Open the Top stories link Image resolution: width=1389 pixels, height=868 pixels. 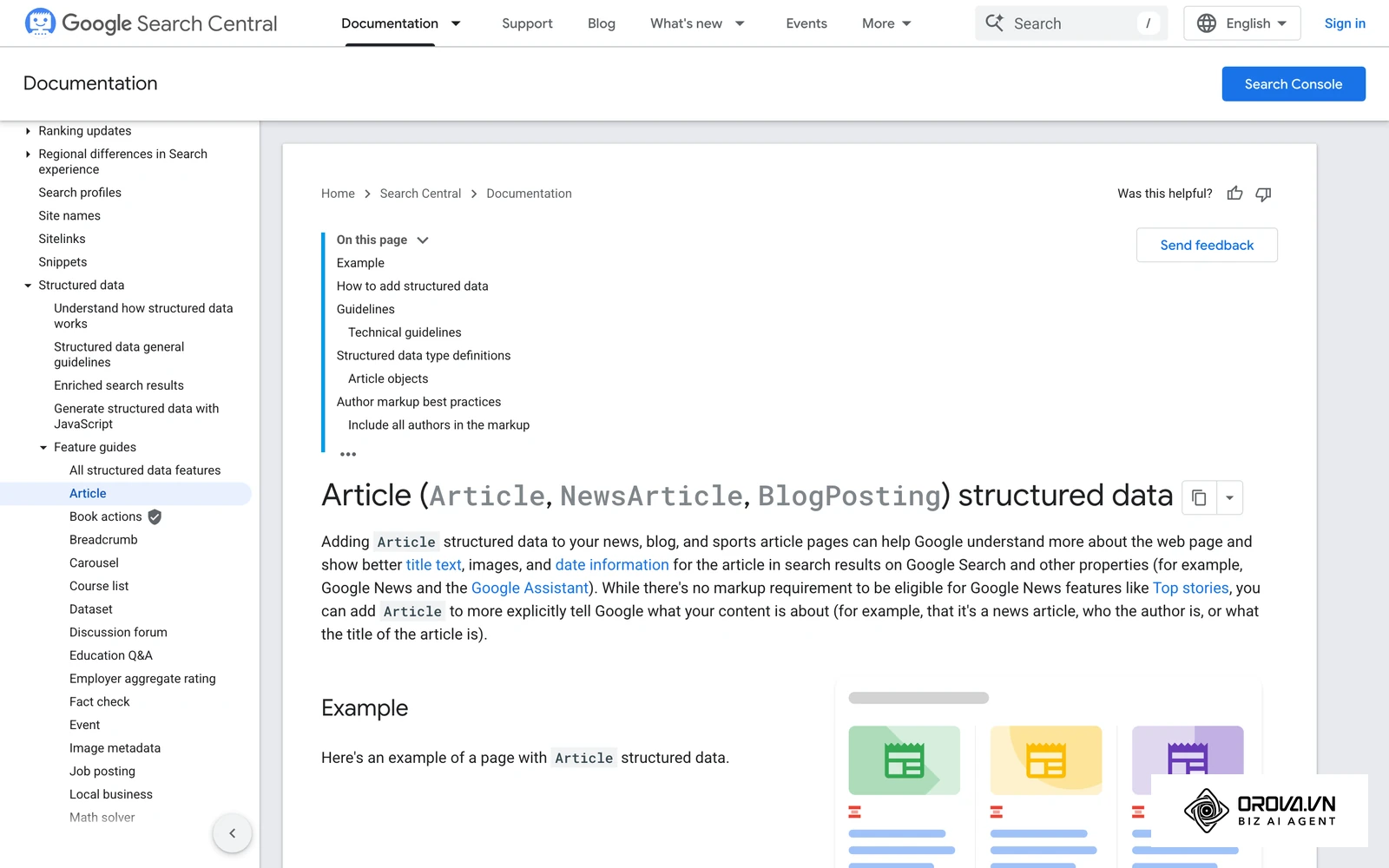[1190, 589]
